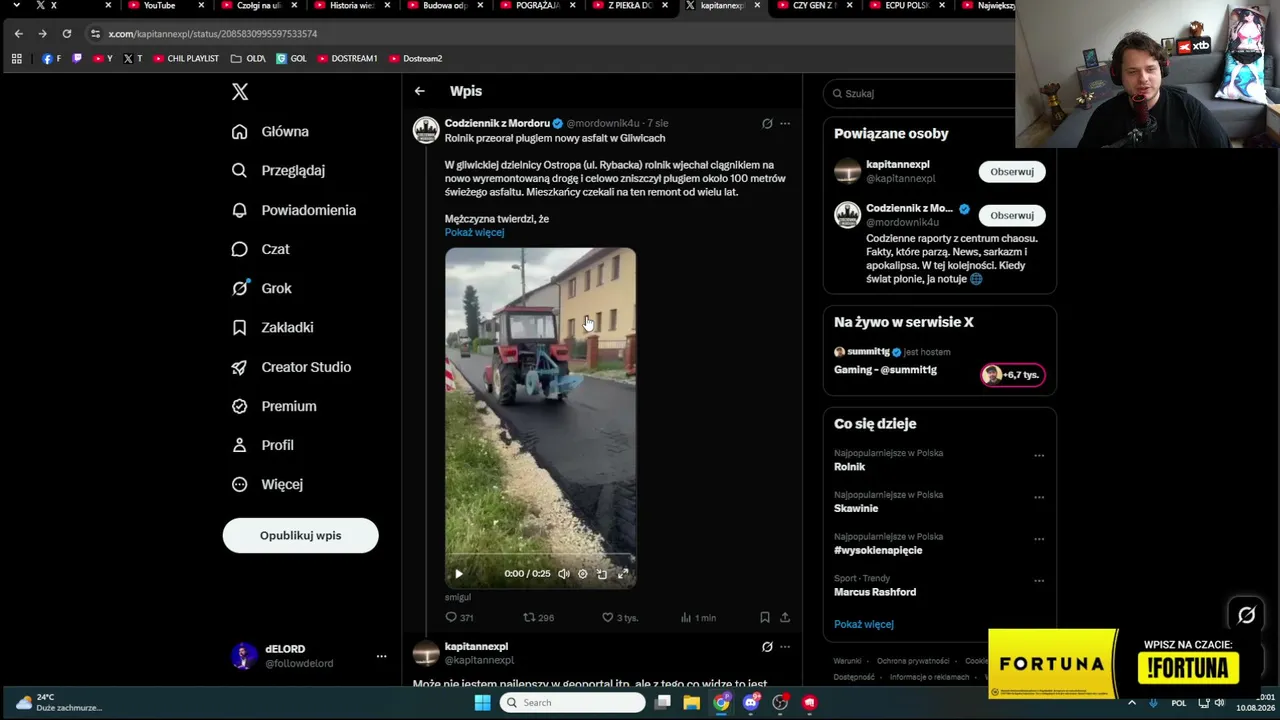This screenshot has width=1280, height=720.
Task: Follow Codziennik z Mordoru with Obserwuj button
Action: click(x=1012, y=215)
